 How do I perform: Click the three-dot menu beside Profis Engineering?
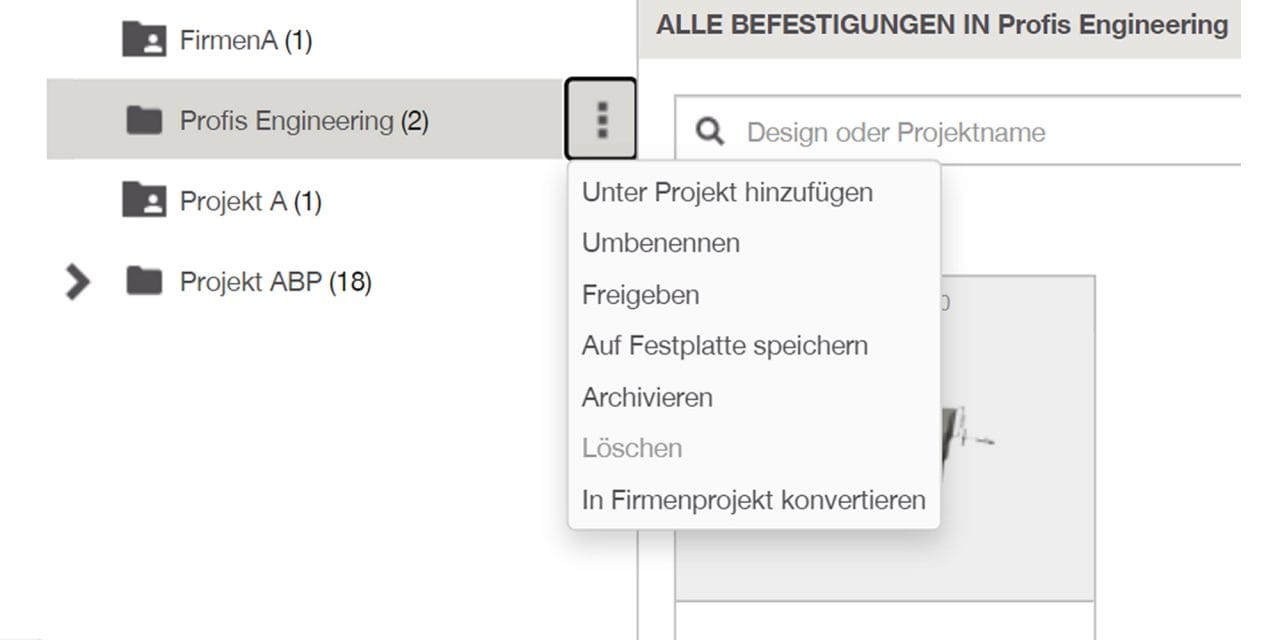[601, 120]
